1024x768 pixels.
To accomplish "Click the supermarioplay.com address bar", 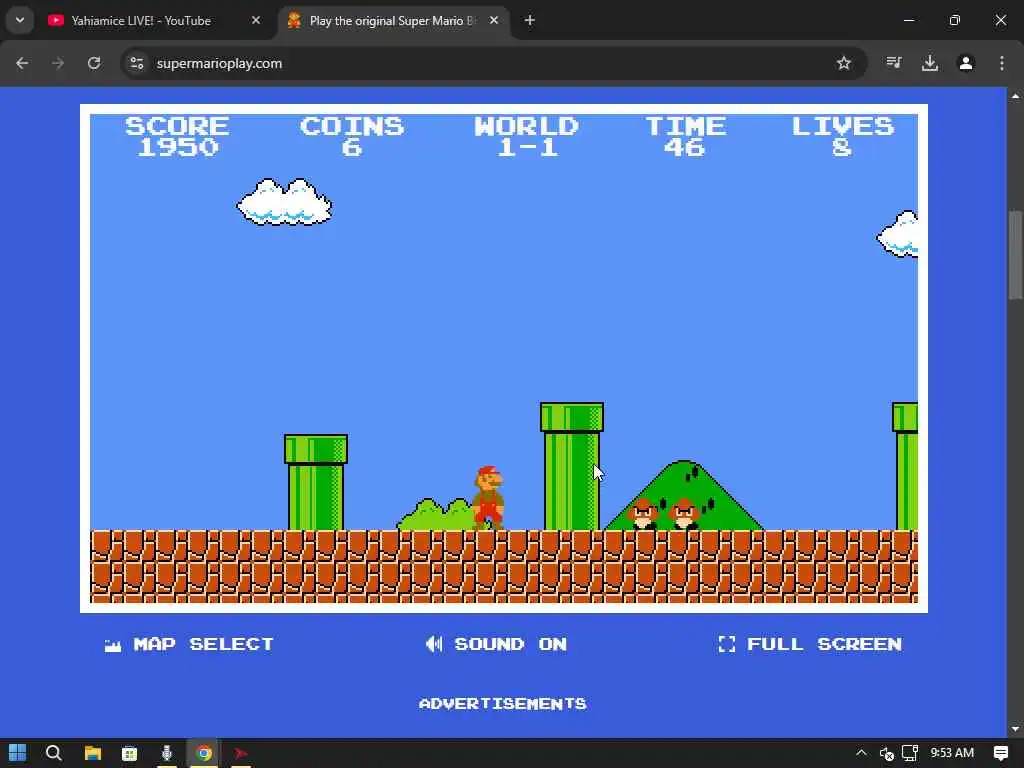I will click(x=493, y=63).
